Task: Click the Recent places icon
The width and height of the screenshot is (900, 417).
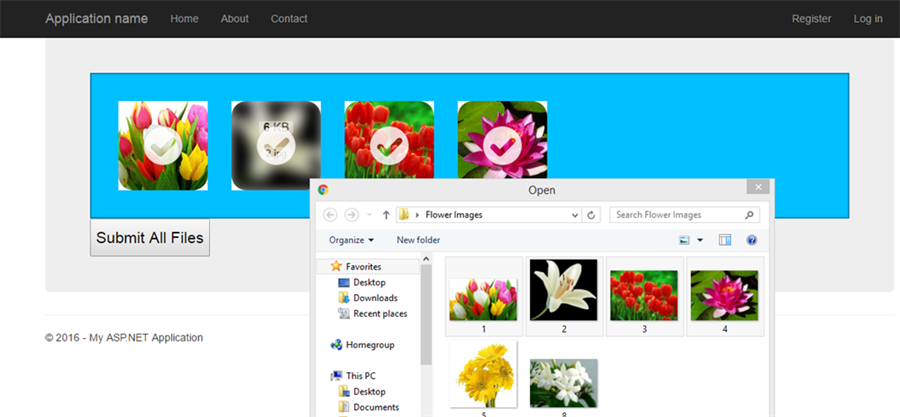Action: 344,313
